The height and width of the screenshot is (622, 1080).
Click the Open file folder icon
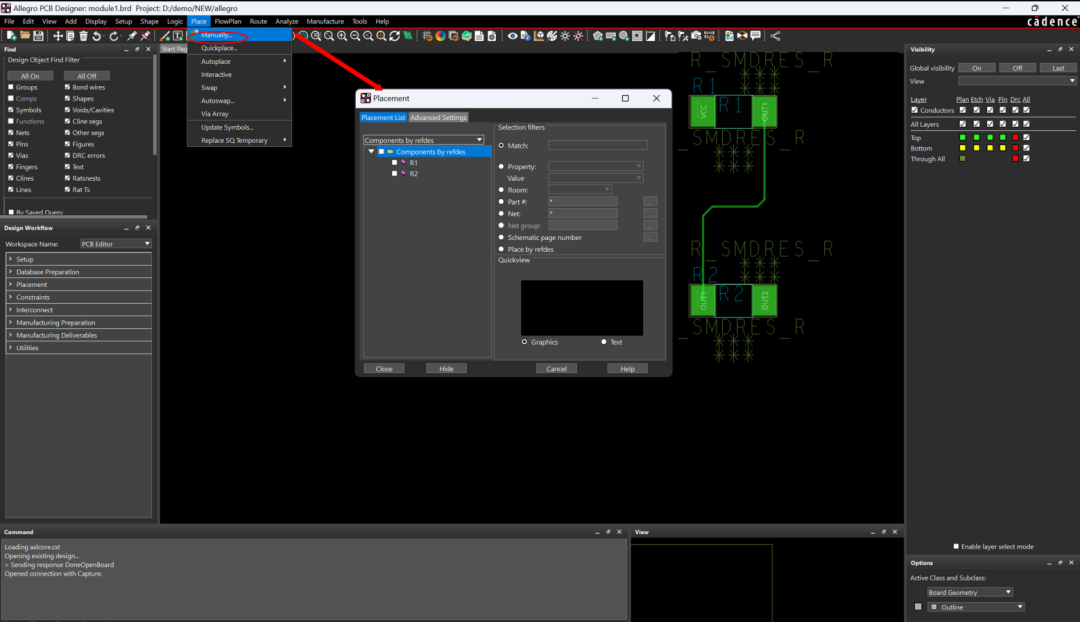tap(25, 36)
